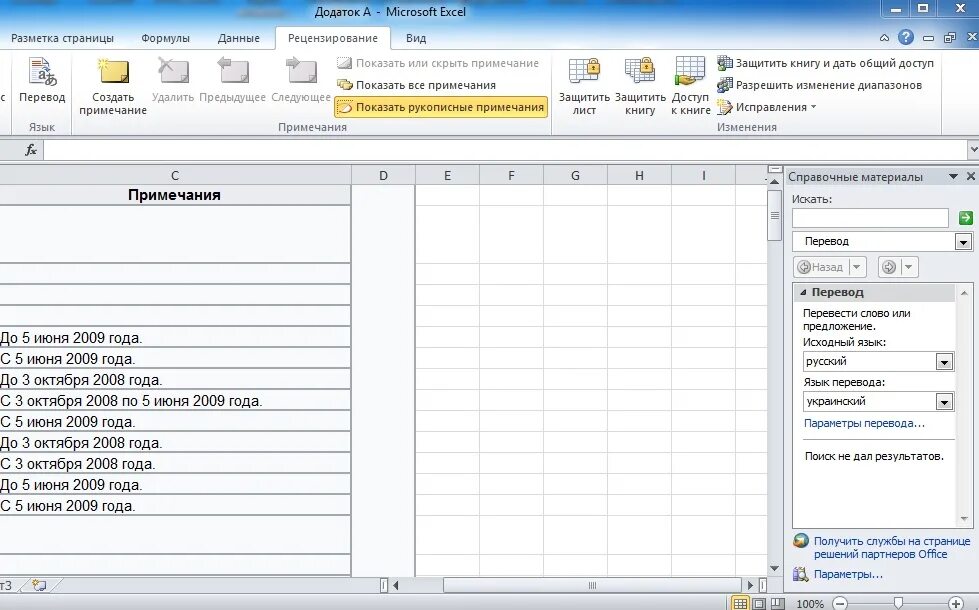Protect workbook with Защитить книгу
Viewport: 979px width, 610px height.
640,86
